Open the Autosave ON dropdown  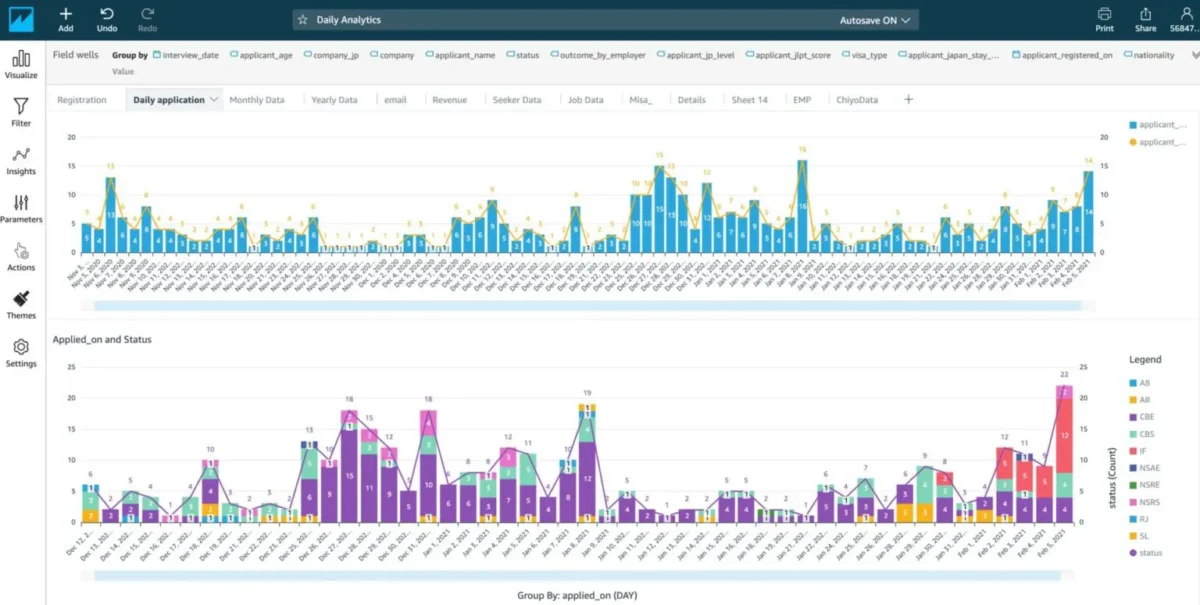875,20
